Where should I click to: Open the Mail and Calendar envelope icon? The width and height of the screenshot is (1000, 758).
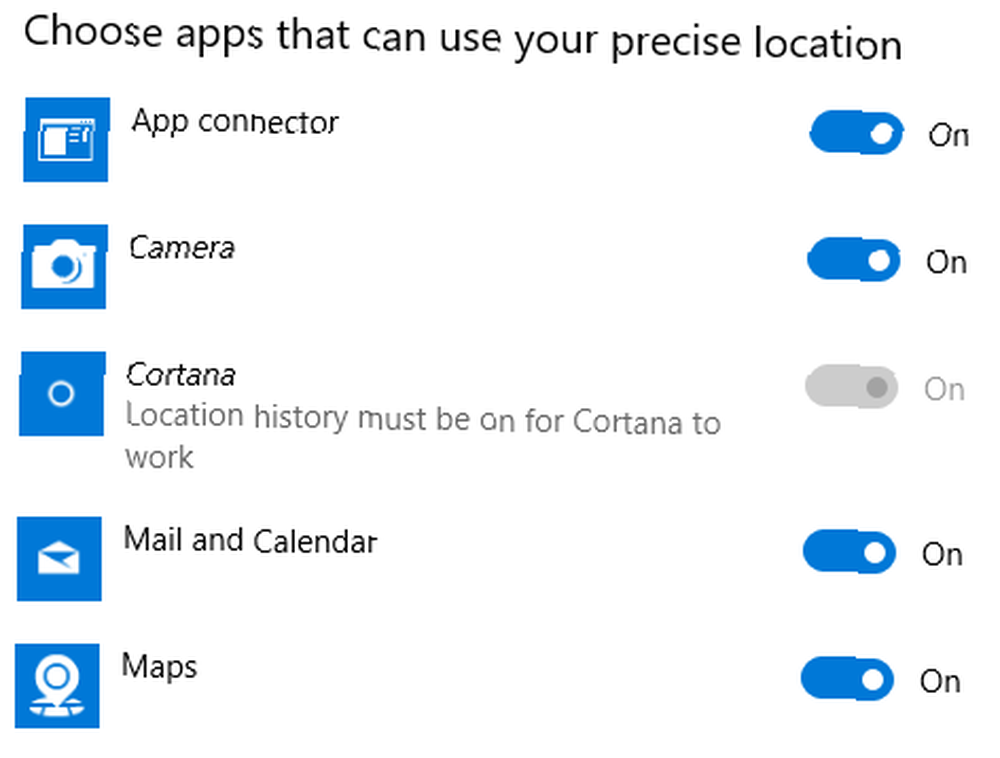pos(59,558)
